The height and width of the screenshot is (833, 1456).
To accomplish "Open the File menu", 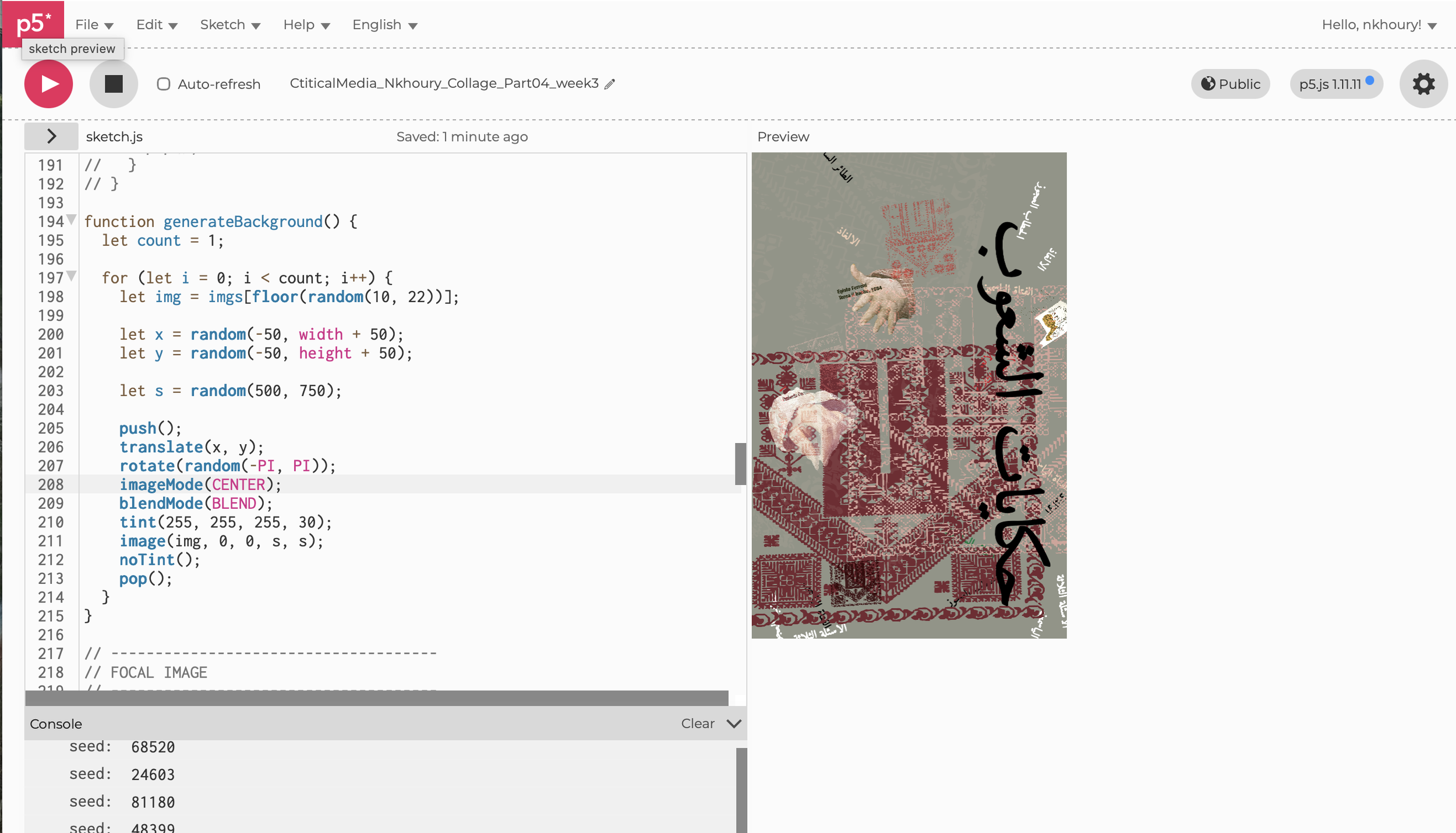I will [x=94, y=24].
